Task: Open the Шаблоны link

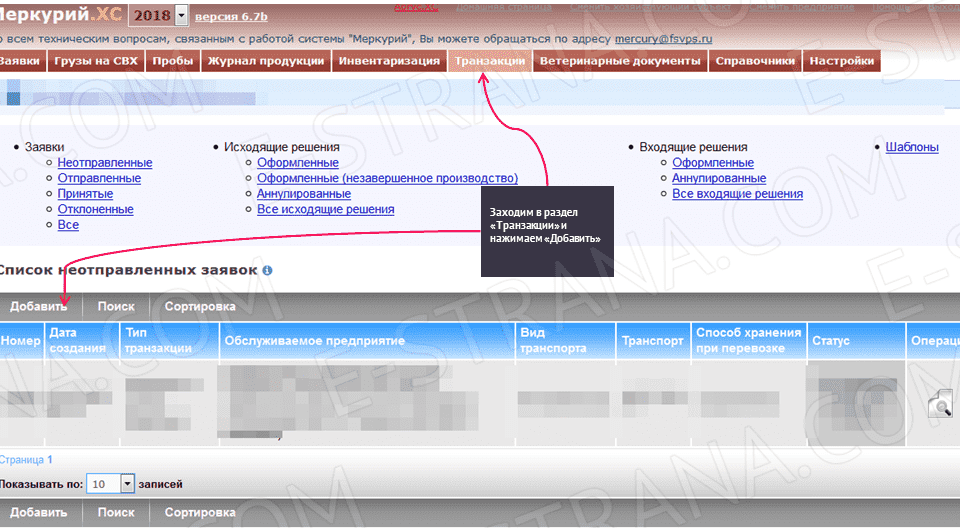Action: click(912, 146)
